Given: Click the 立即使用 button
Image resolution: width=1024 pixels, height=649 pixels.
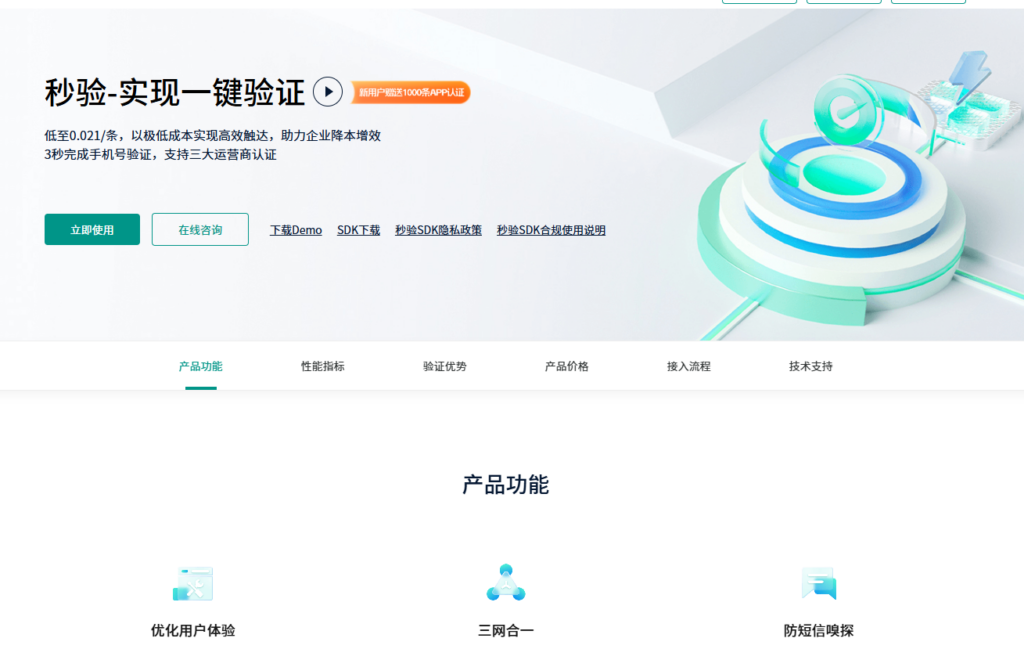Looking at the screenshot, I should [91, 229].
